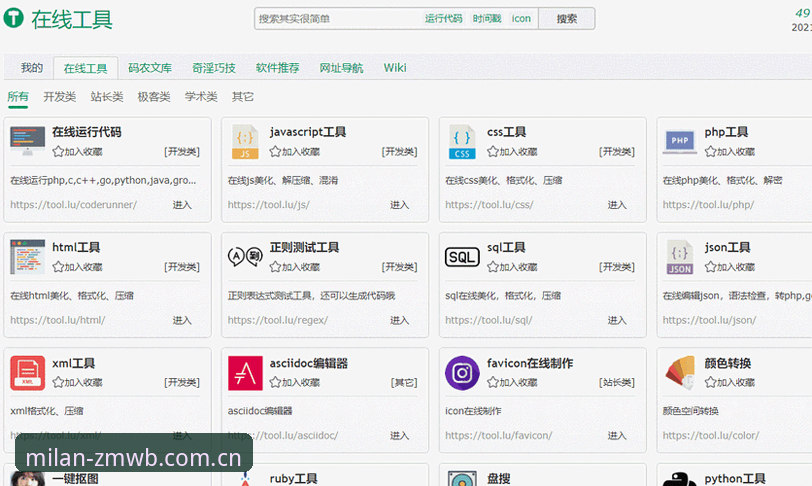The height and width of the screenshot is (486, 812).
Task: Star favicon在线制作 to add to favorites
Action: tap(492, 382)
